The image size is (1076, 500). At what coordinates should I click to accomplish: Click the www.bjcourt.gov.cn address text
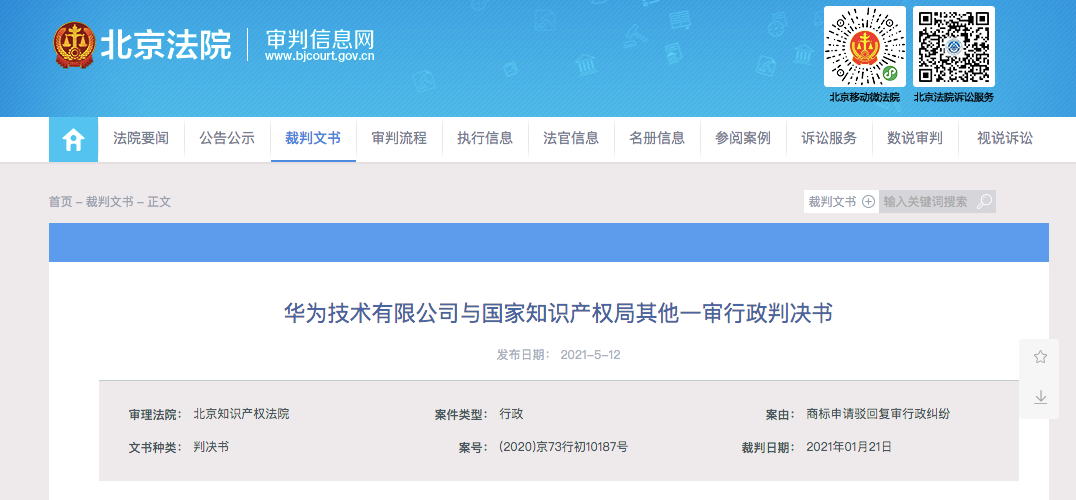pos(319,56)
